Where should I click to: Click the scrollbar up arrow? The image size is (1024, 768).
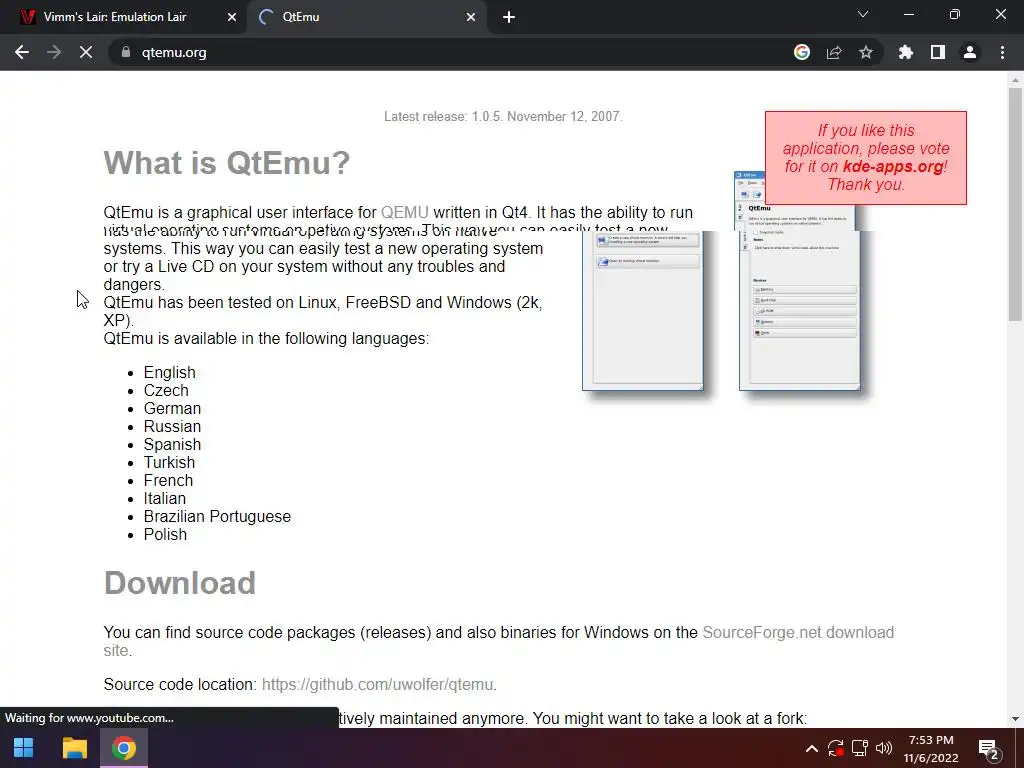point(1015,80)
